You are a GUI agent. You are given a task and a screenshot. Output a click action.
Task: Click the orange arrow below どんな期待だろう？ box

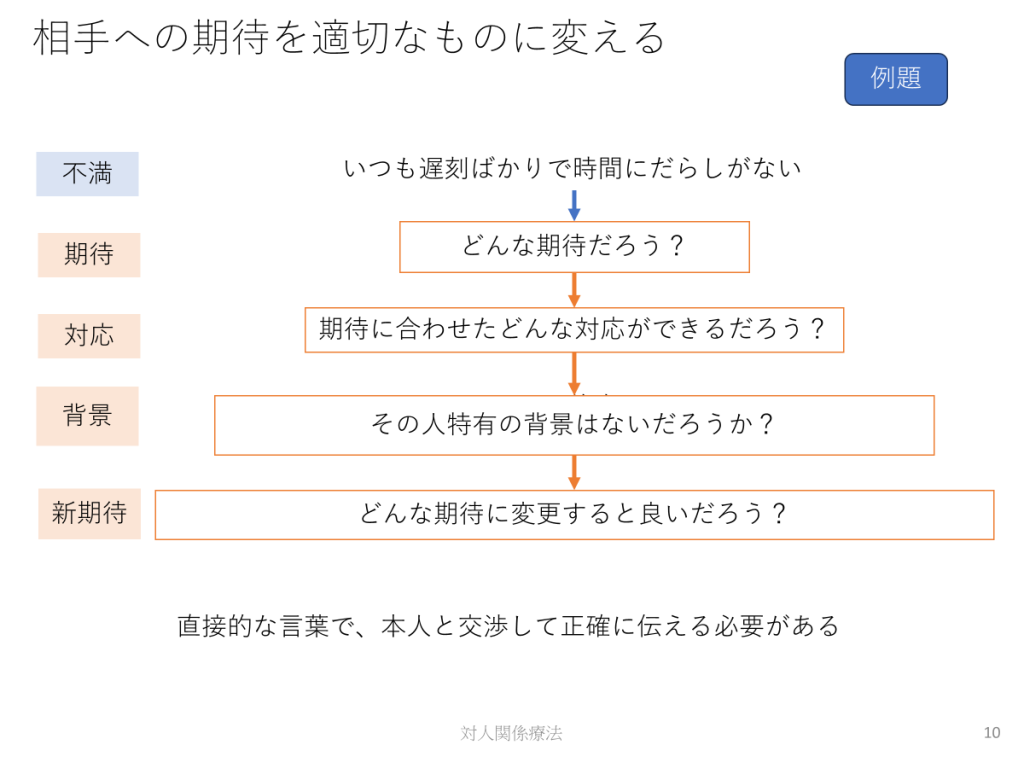pos(574,290)
